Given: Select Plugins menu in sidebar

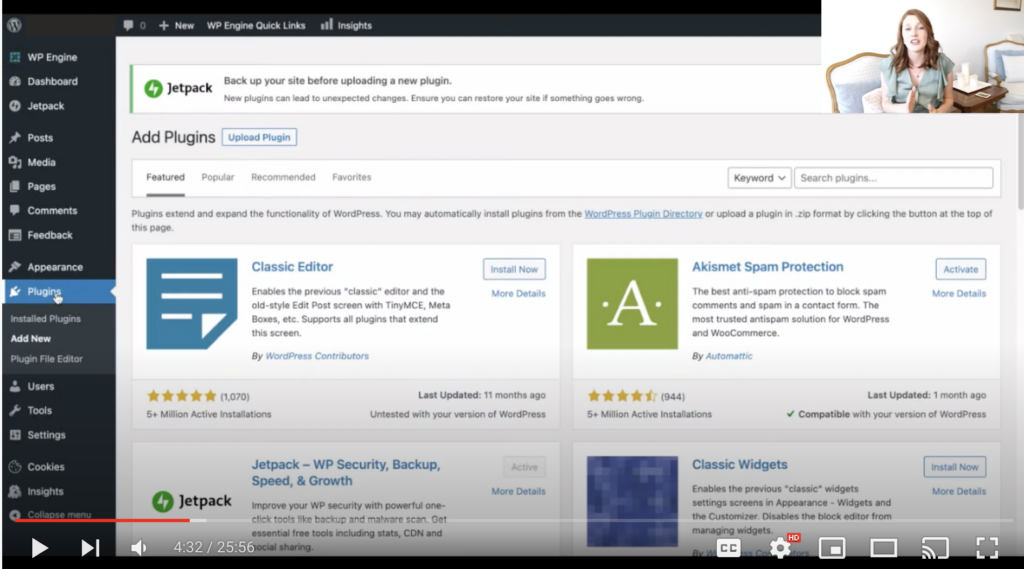Looking at the screenshot, I should pos(57,291).
